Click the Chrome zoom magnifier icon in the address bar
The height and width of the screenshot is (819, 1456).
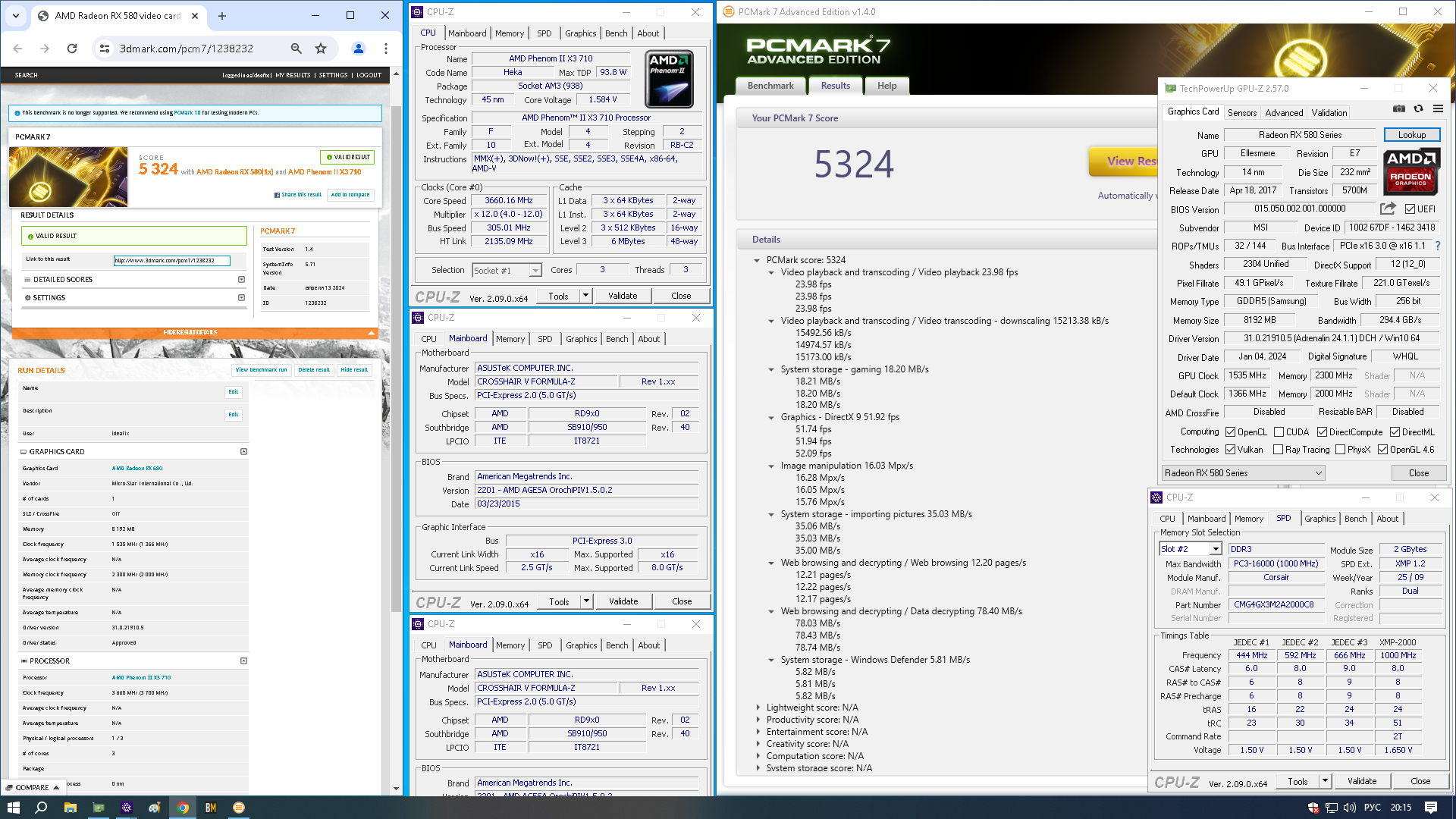[296, 49]
